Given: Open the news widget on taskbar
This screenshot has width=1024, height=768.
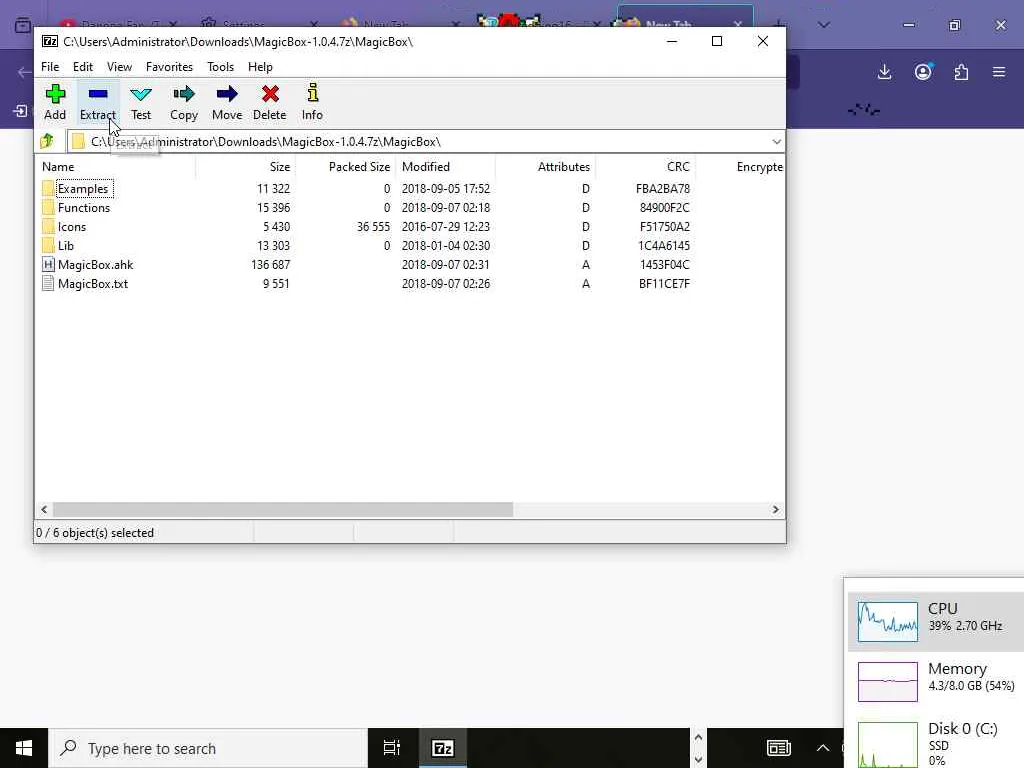Looking at the screenshot, I should (x=778, y=748).
